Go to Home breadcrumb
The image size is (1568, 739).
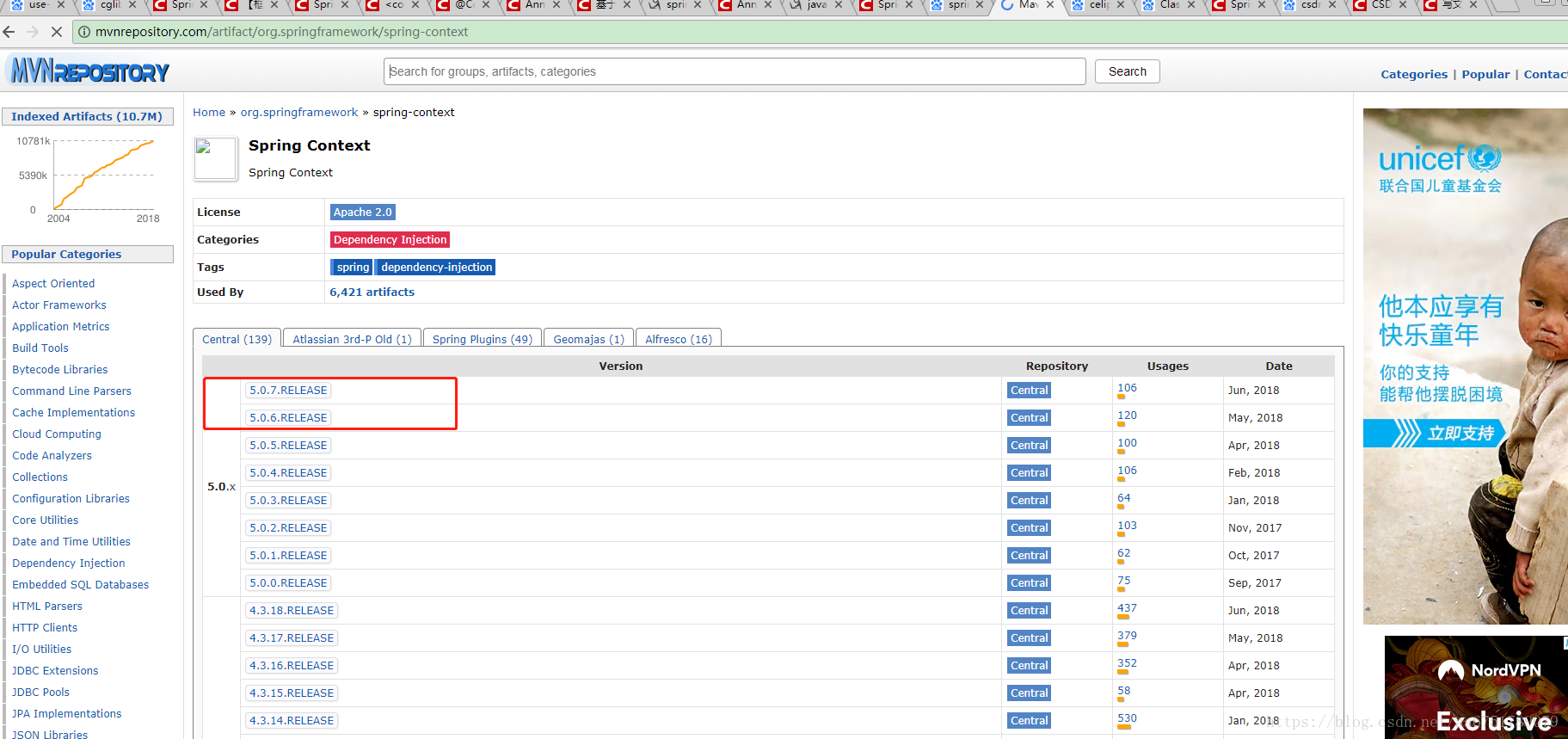[x=209, y=112]
